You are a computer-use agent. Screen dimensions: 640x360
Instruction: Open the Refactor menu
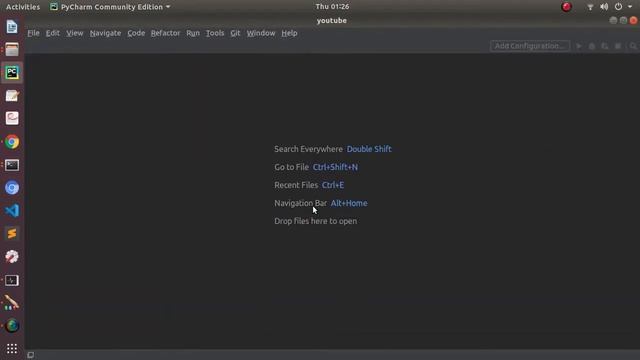click(x=165, y=33)
